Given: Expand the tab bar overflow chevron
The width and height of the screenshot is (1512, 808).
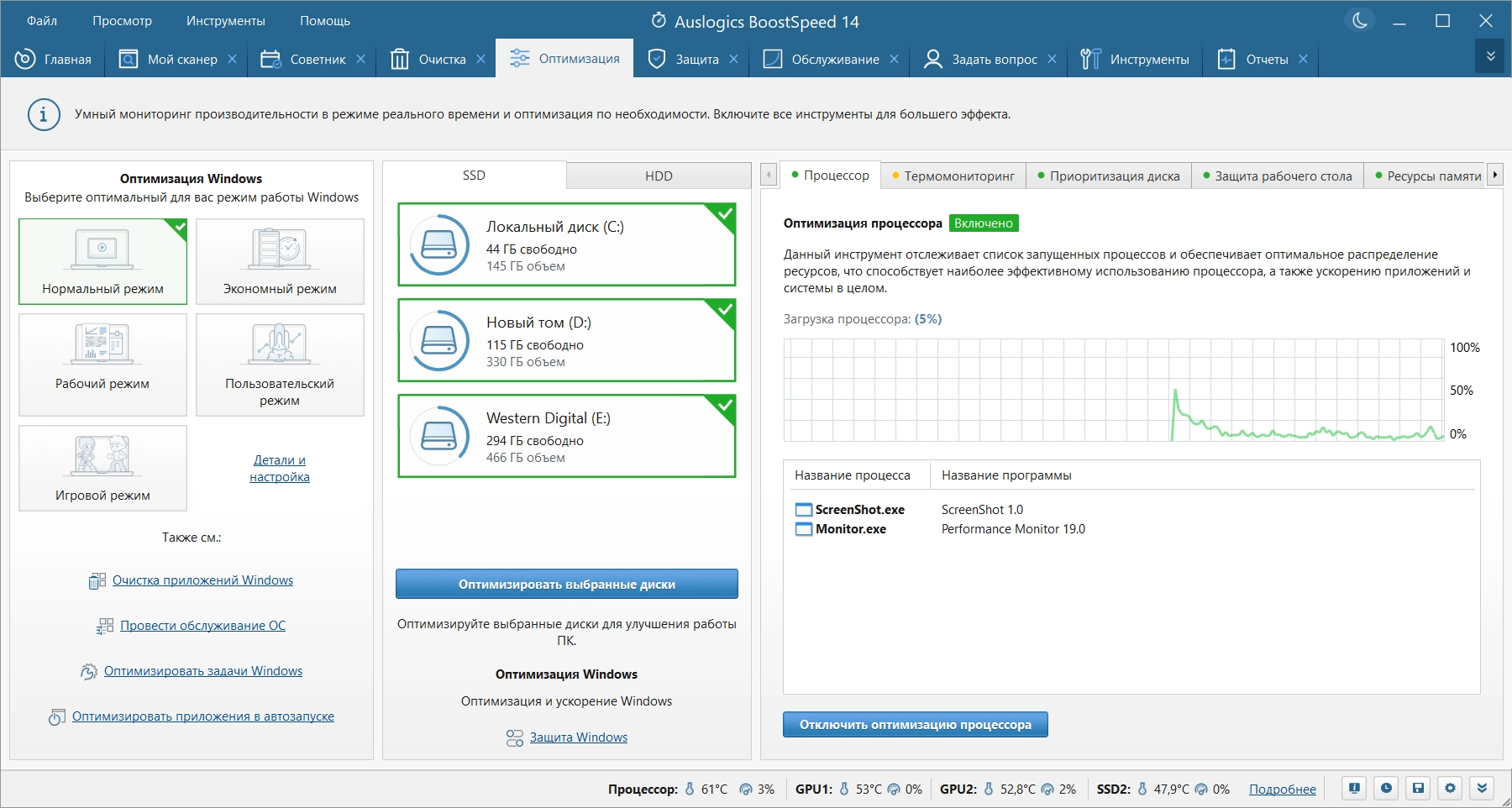Looking at the screenshot, I should click(1490, 56).
